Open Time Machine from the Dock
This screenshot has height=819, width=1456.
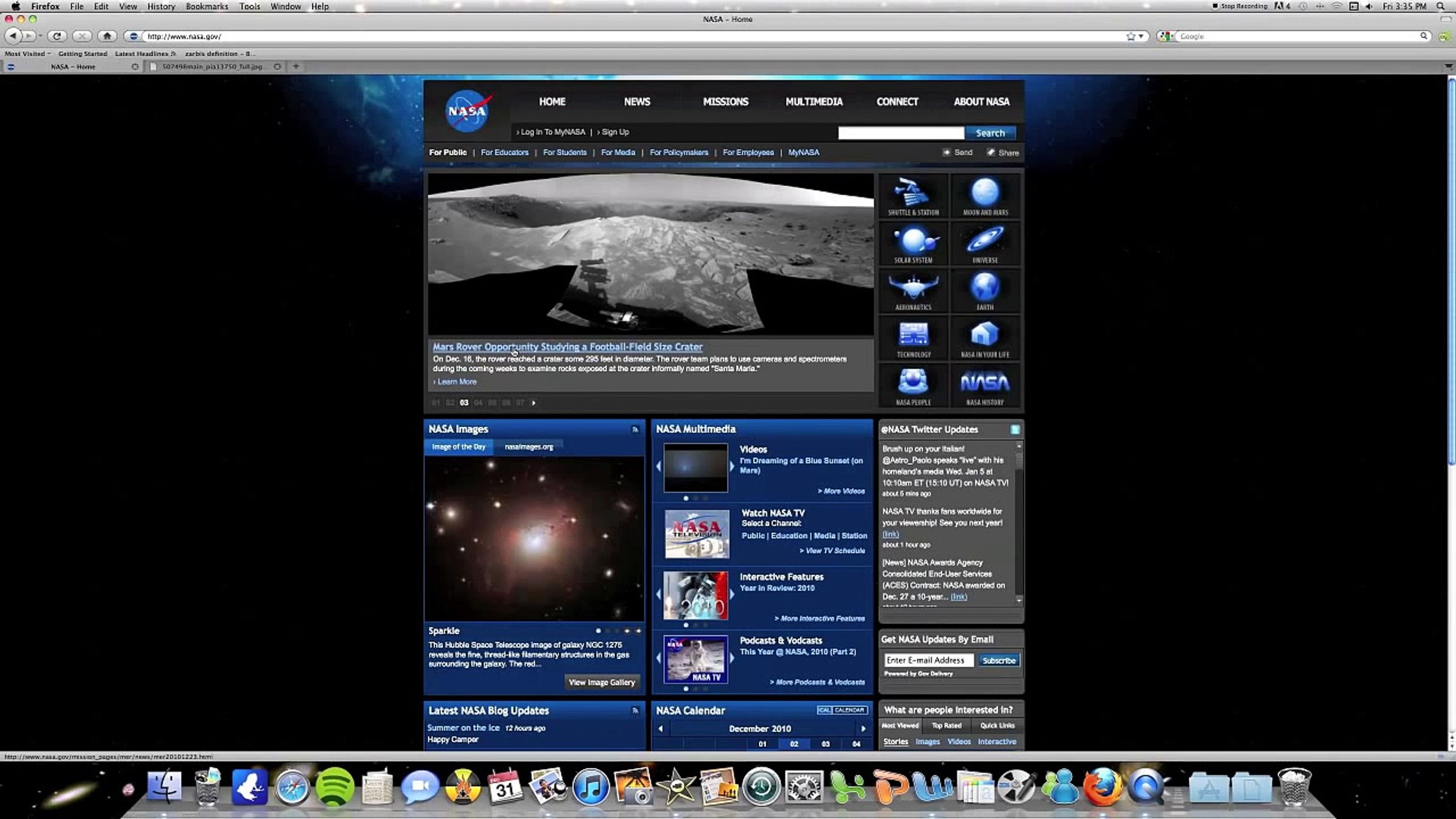click(761, 786)
